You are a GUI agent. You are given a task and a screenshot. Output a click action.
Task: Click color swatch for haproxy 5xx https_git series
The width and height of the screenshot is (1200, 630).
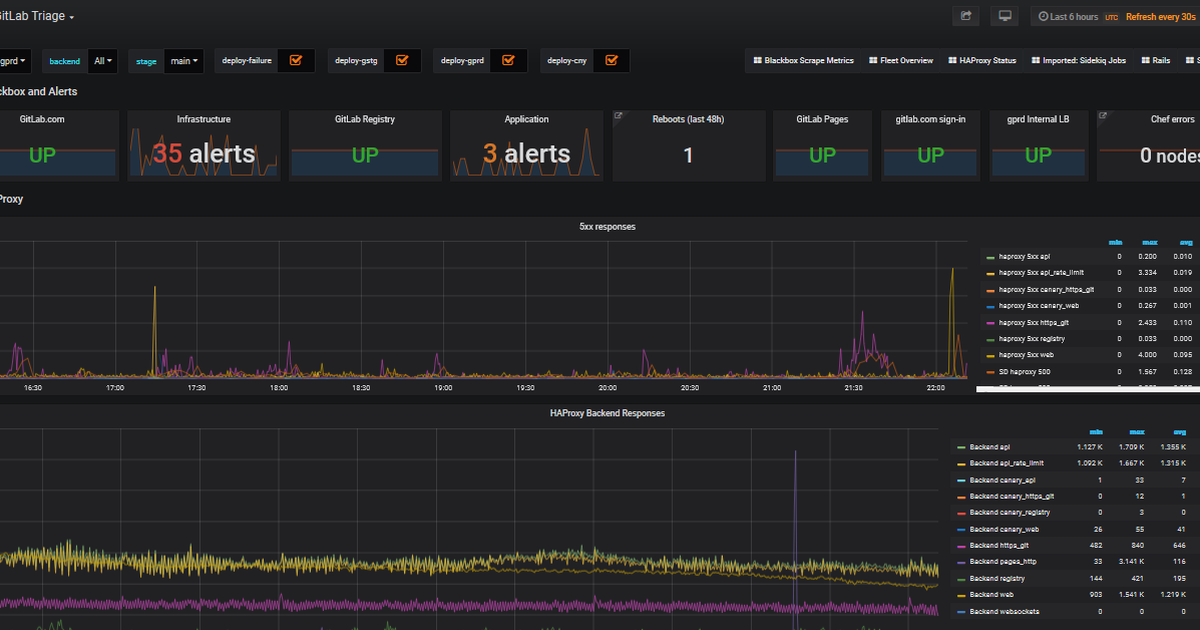click(990, 323)
